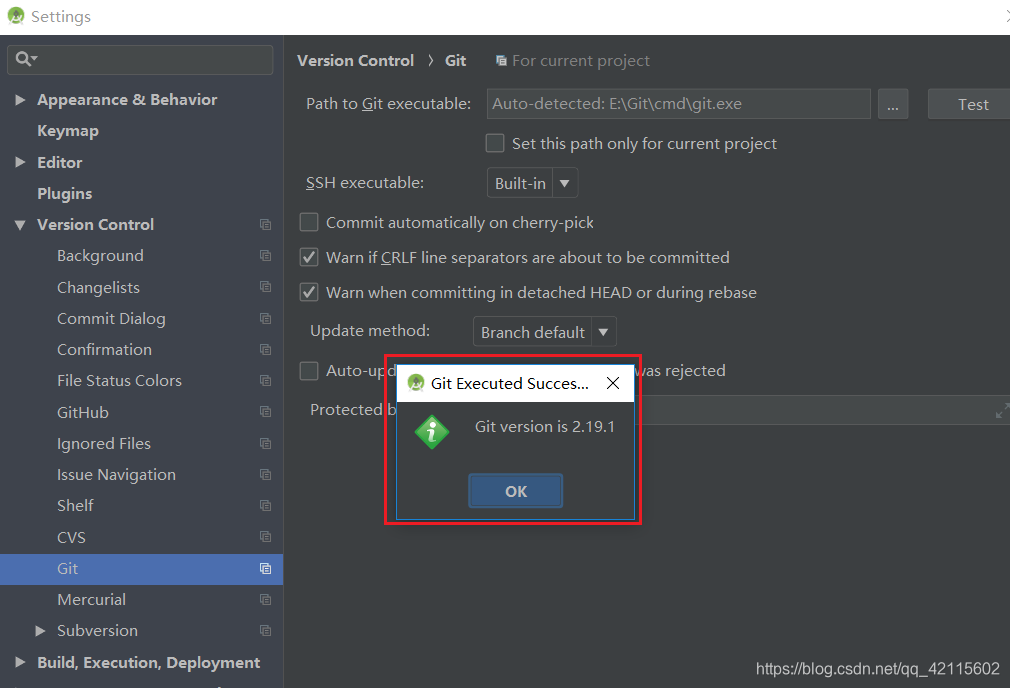This screenshot has width=1010, height=688.
Task: Select Issue Navigation settings item
Action: click(x=116, y=475)
